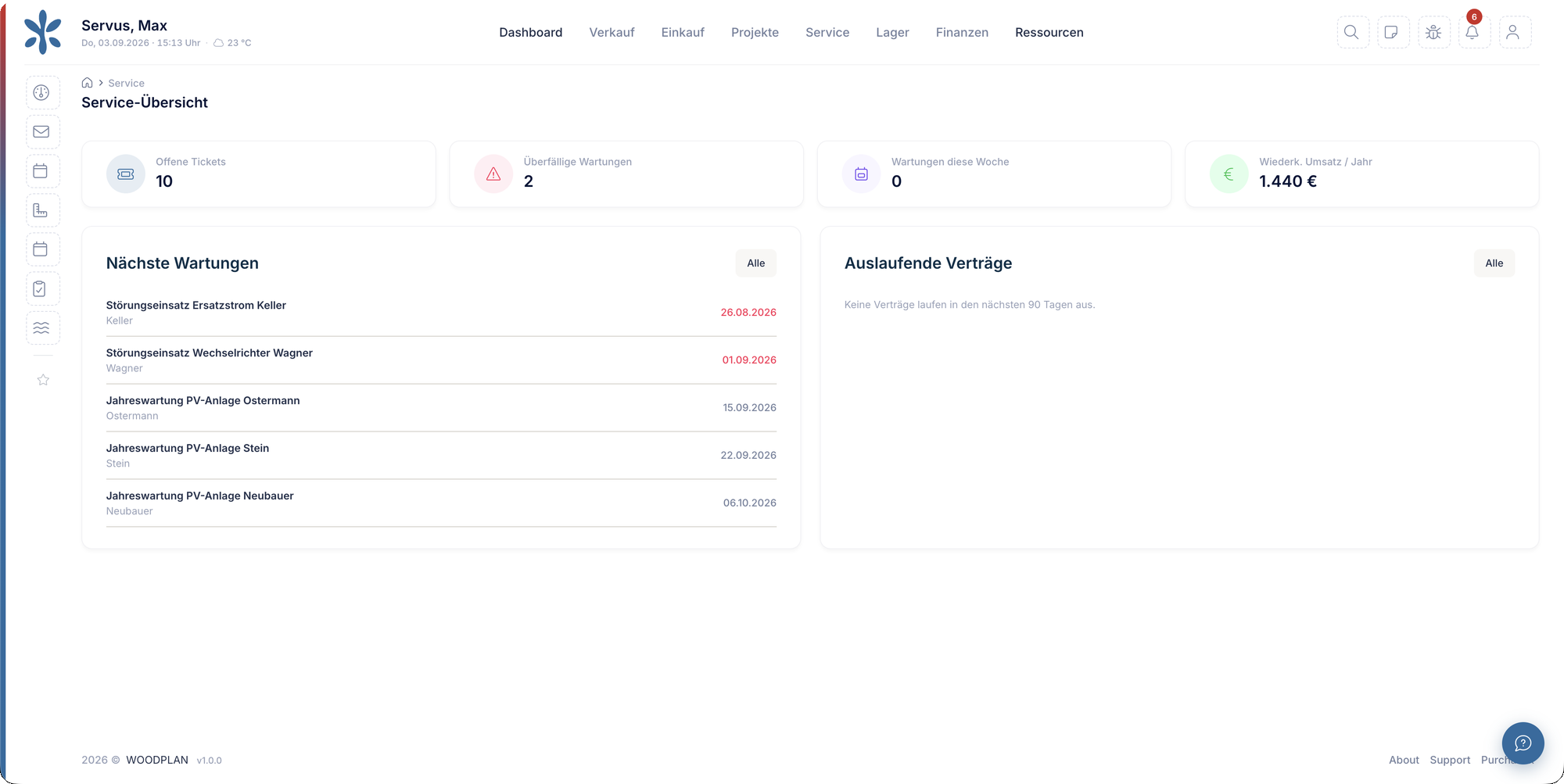
Task: Open the Projekte menu
Action: [x=755, y=32]
